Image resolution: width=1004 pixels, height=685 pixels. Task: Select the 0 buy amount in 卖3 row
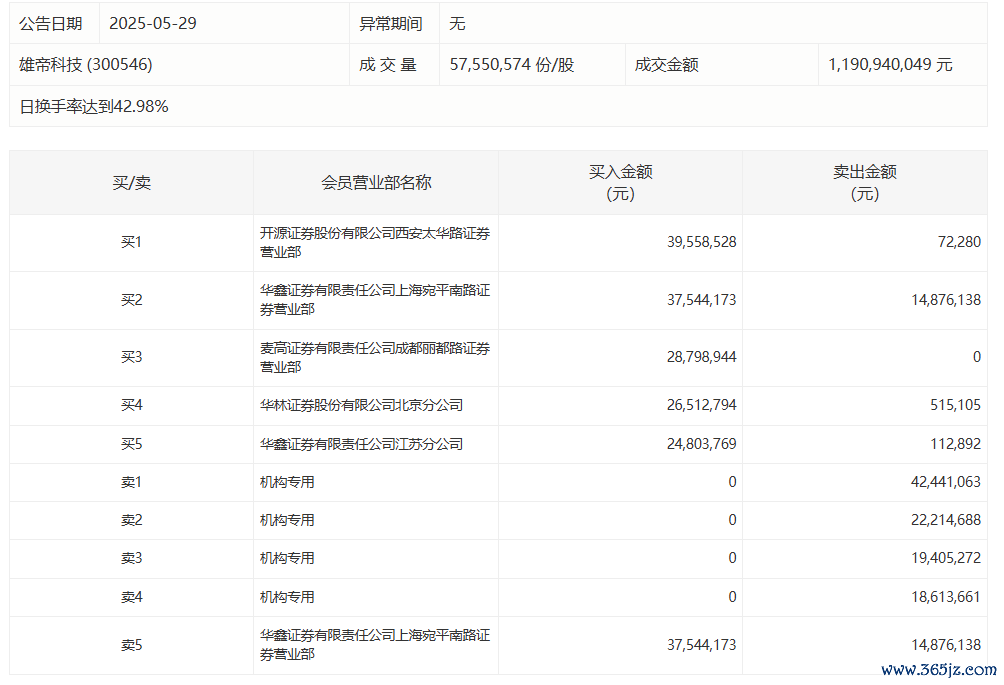(732, 558)
